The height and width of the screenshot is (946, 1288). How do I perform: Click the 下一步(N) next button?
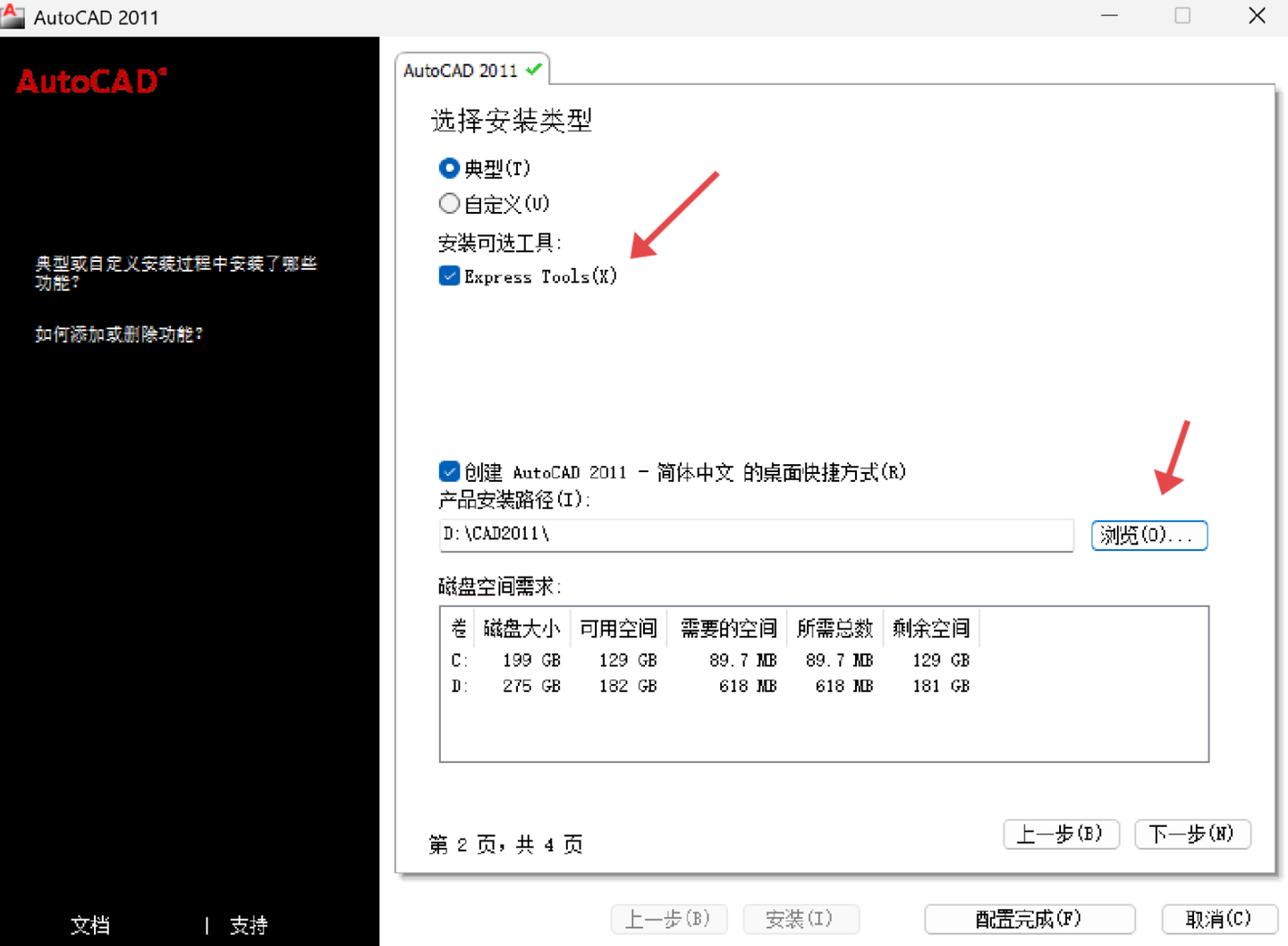[1193, 834]
